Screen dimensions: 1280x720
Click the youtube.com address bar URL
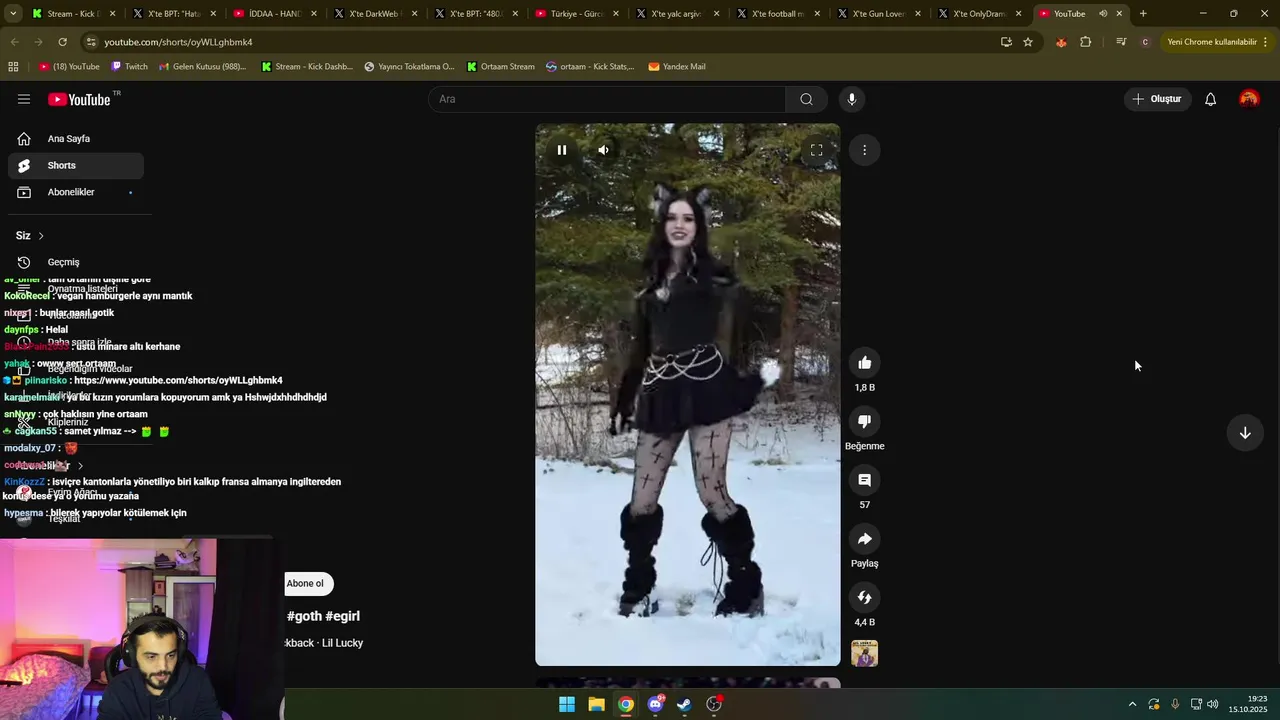(x=178, y=42)
